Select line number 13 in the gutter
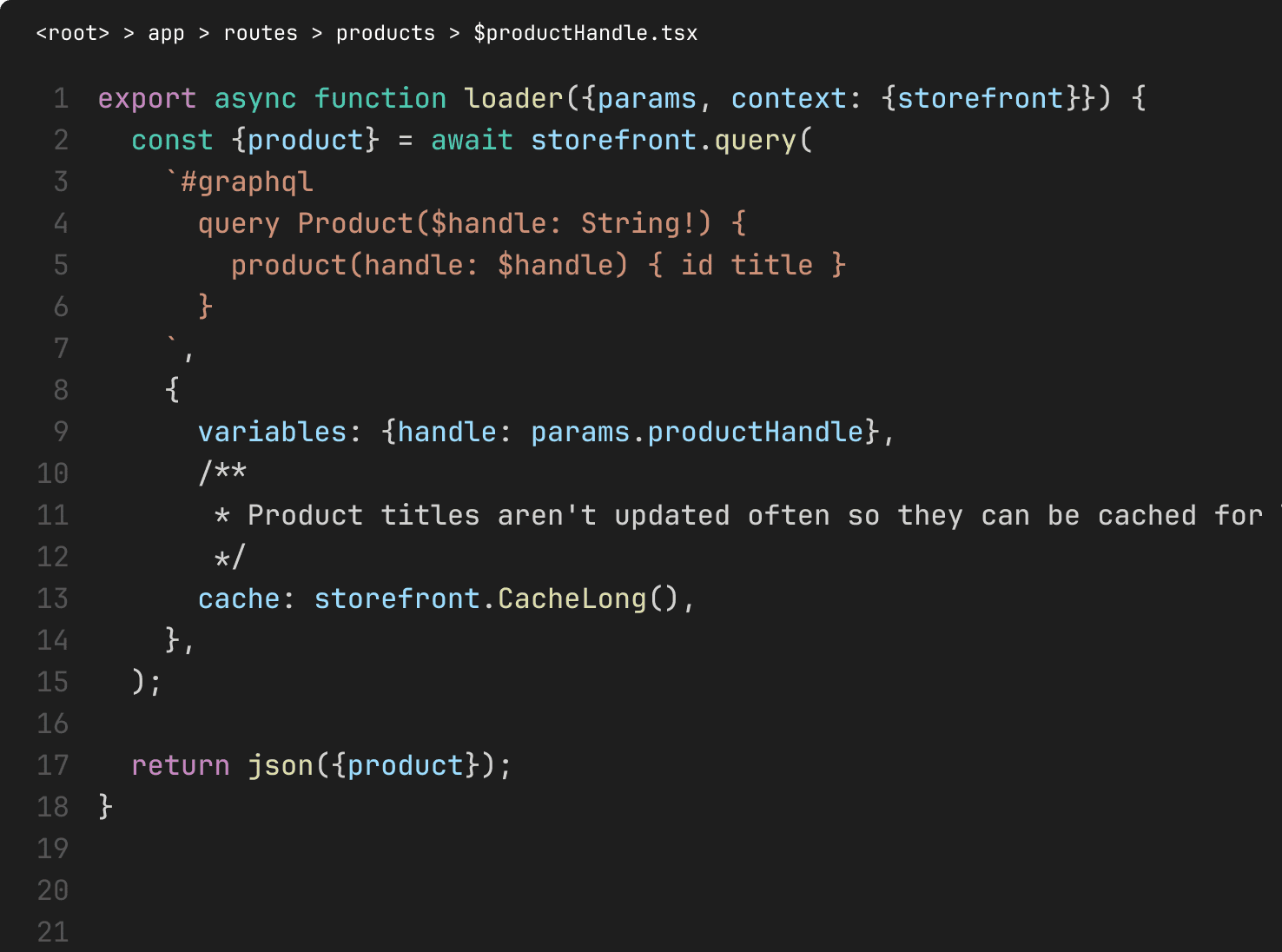Screen dimensions: 1282x952 tap(52, 598)
